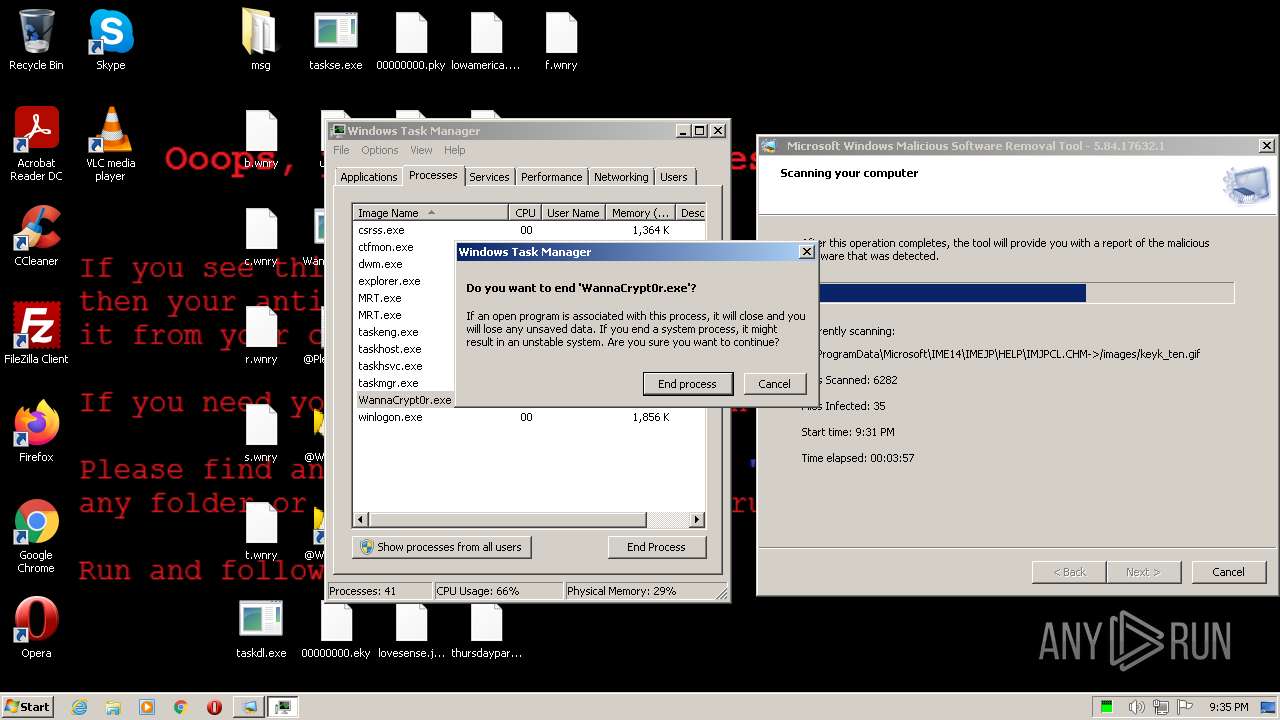Select the taskhsvc.exe process row

pyautogui.click(x=404, y=366)
